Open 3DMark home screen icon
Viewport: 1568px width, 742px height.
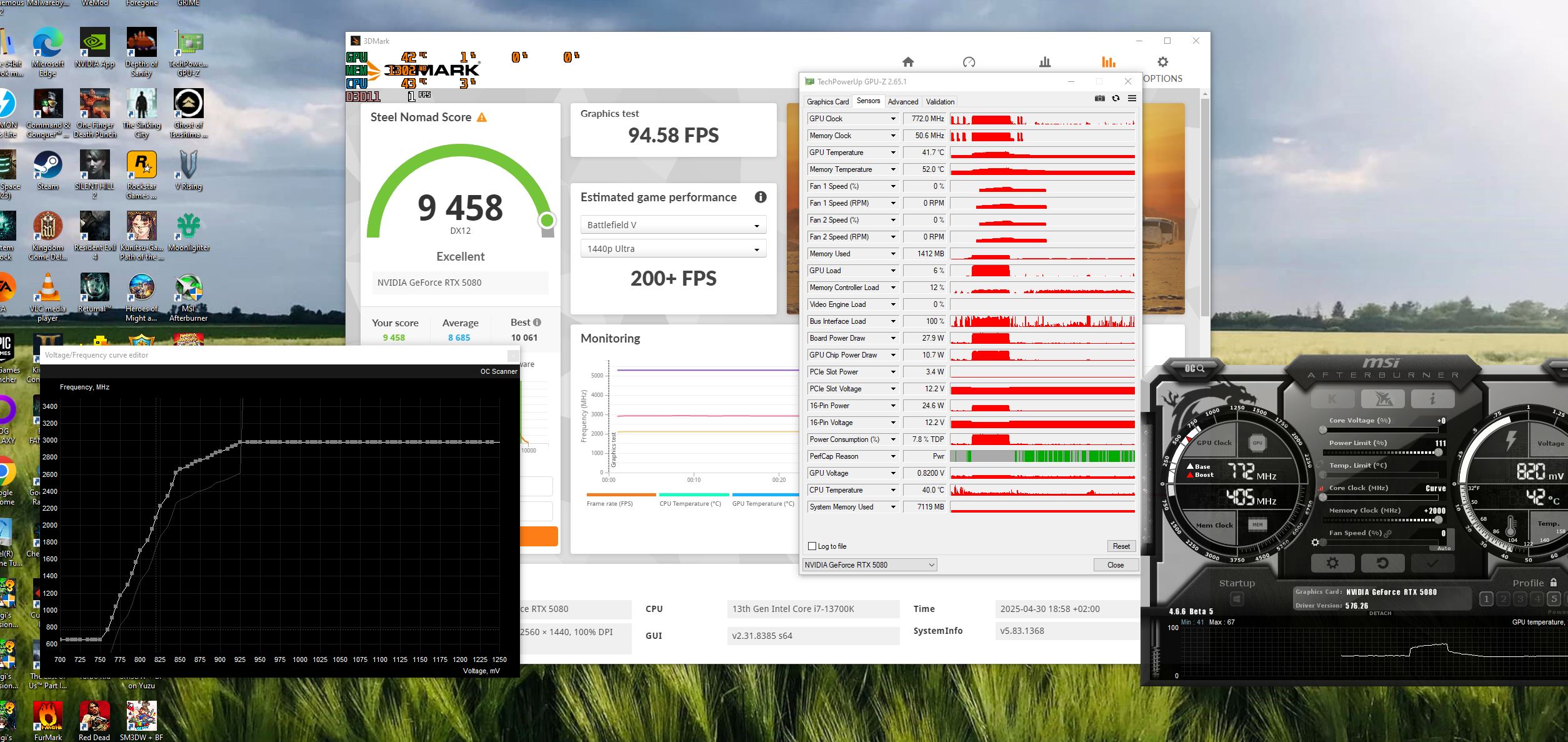(908, 62)
